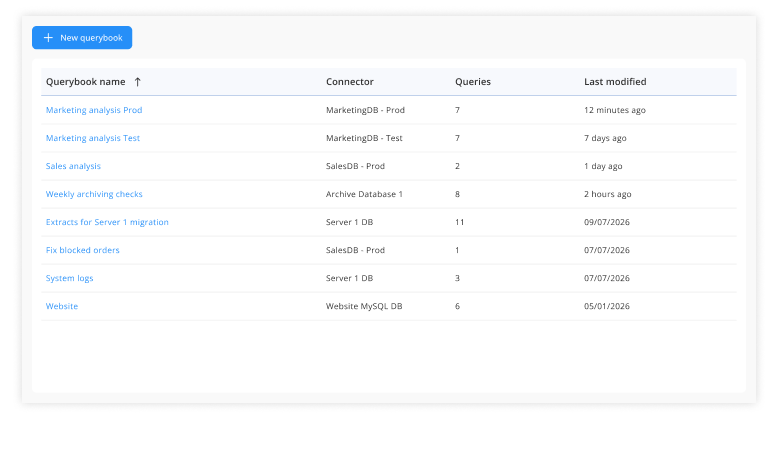
Task: Click the New querybook button
Action: click(82, 38)
